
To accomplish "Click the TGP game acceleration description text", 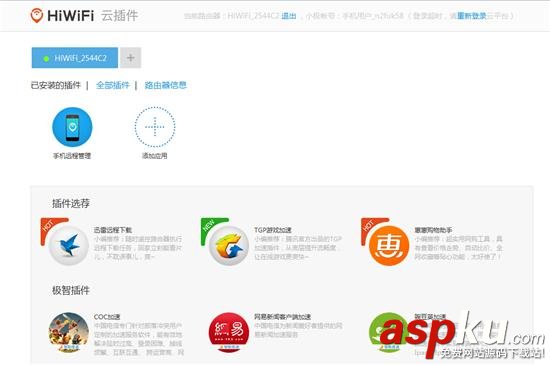I will [x=298, y=248].
